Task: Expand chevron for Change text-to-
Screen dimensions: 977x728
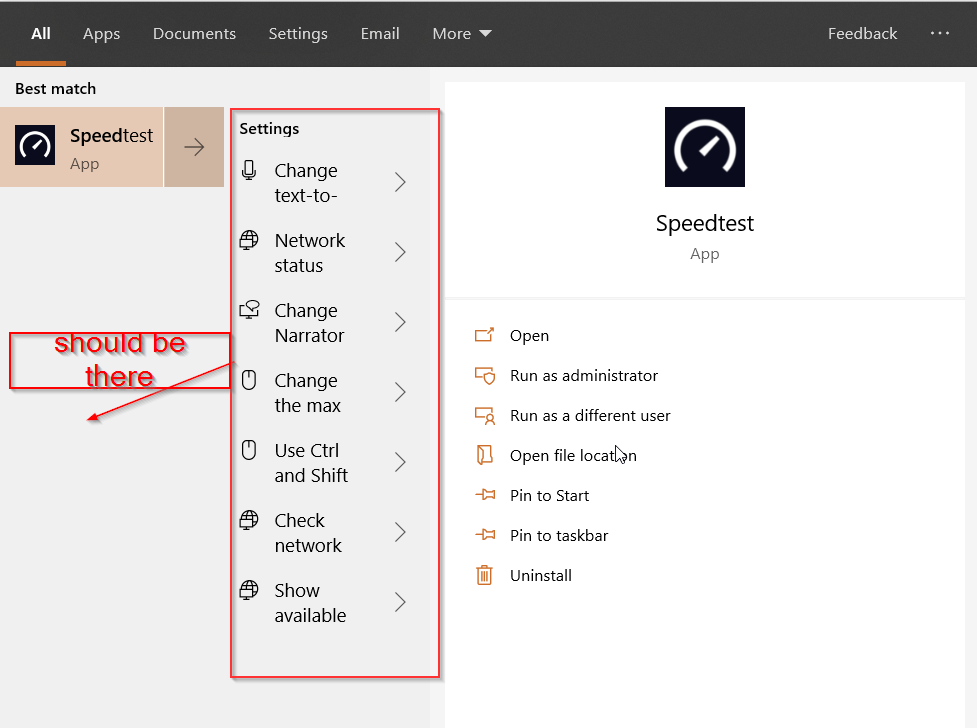Action: [x=401, y=183]
